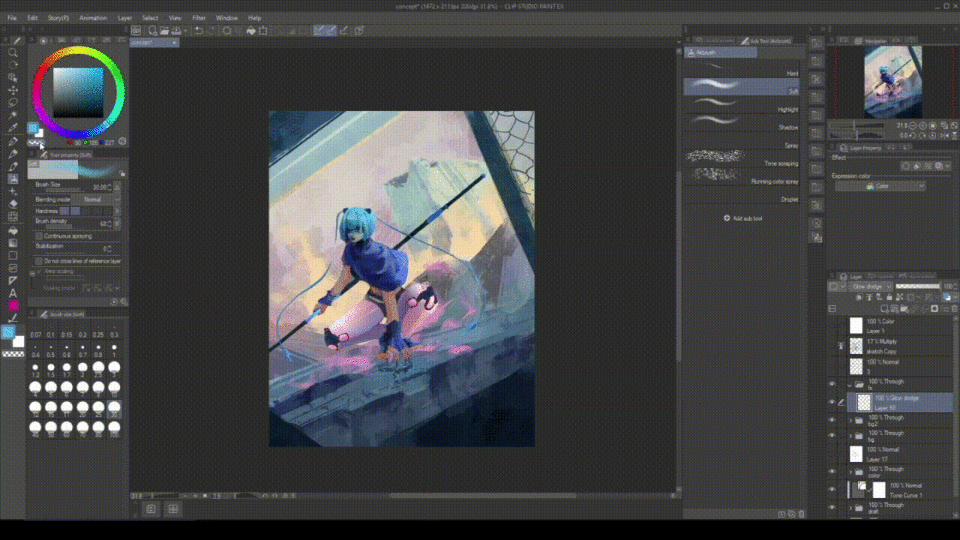960x540 pixels.
Task: Click the magenta material color icon in toolbar
Action: click(13, 306)
